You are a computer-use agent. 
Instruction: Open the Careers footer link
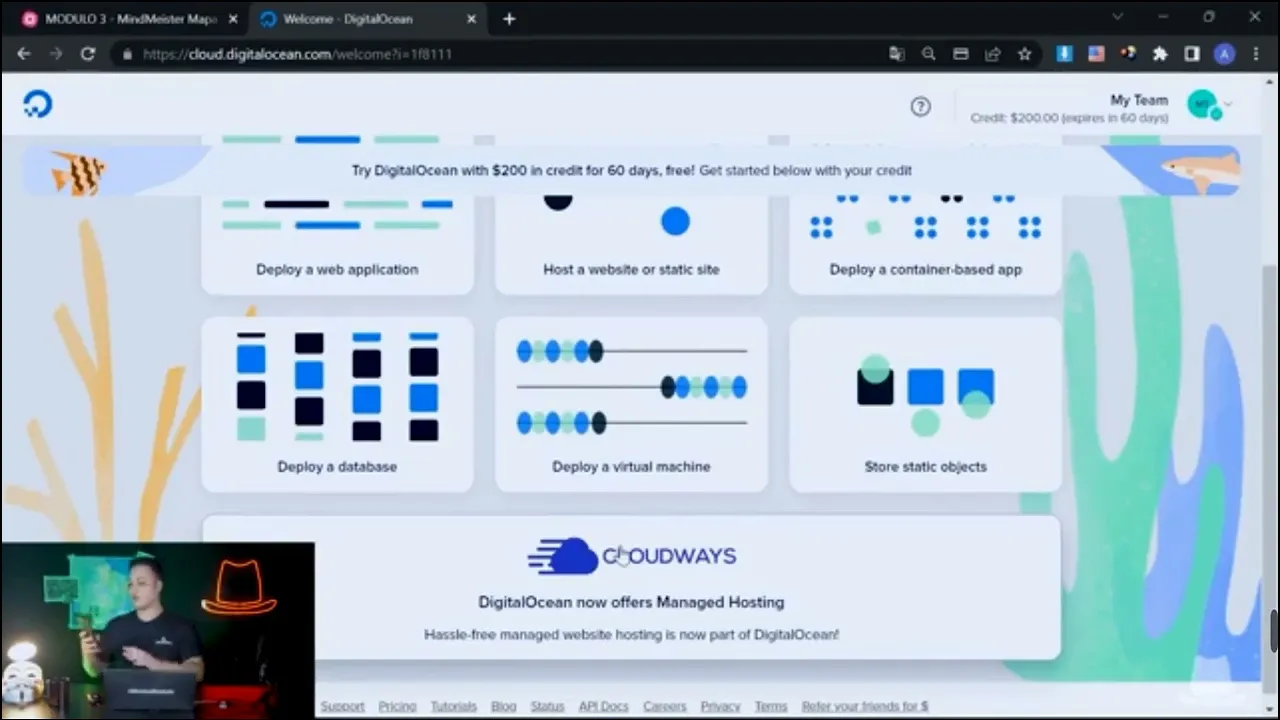[664, 706]
